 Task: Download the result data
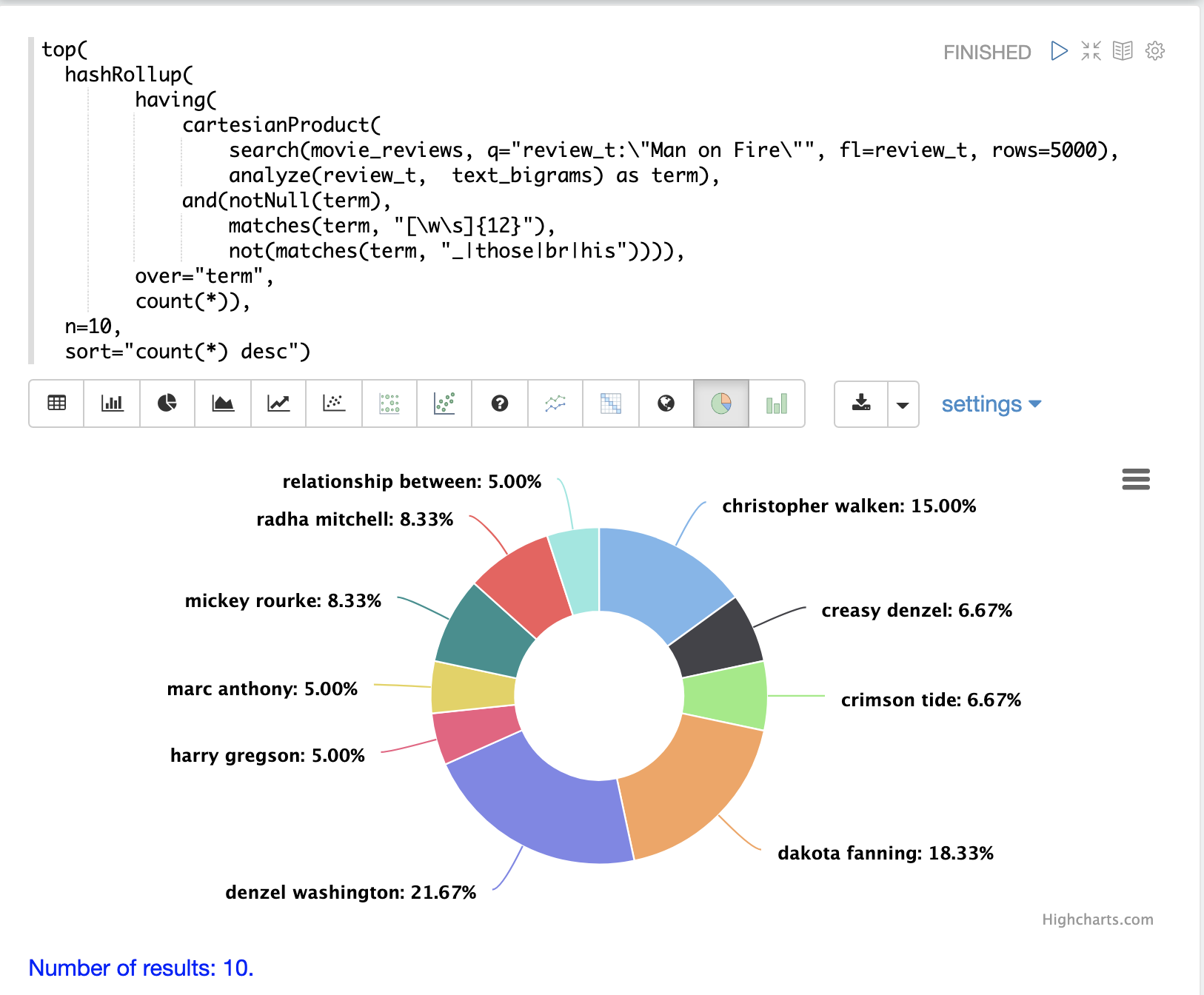click(861, 403)
